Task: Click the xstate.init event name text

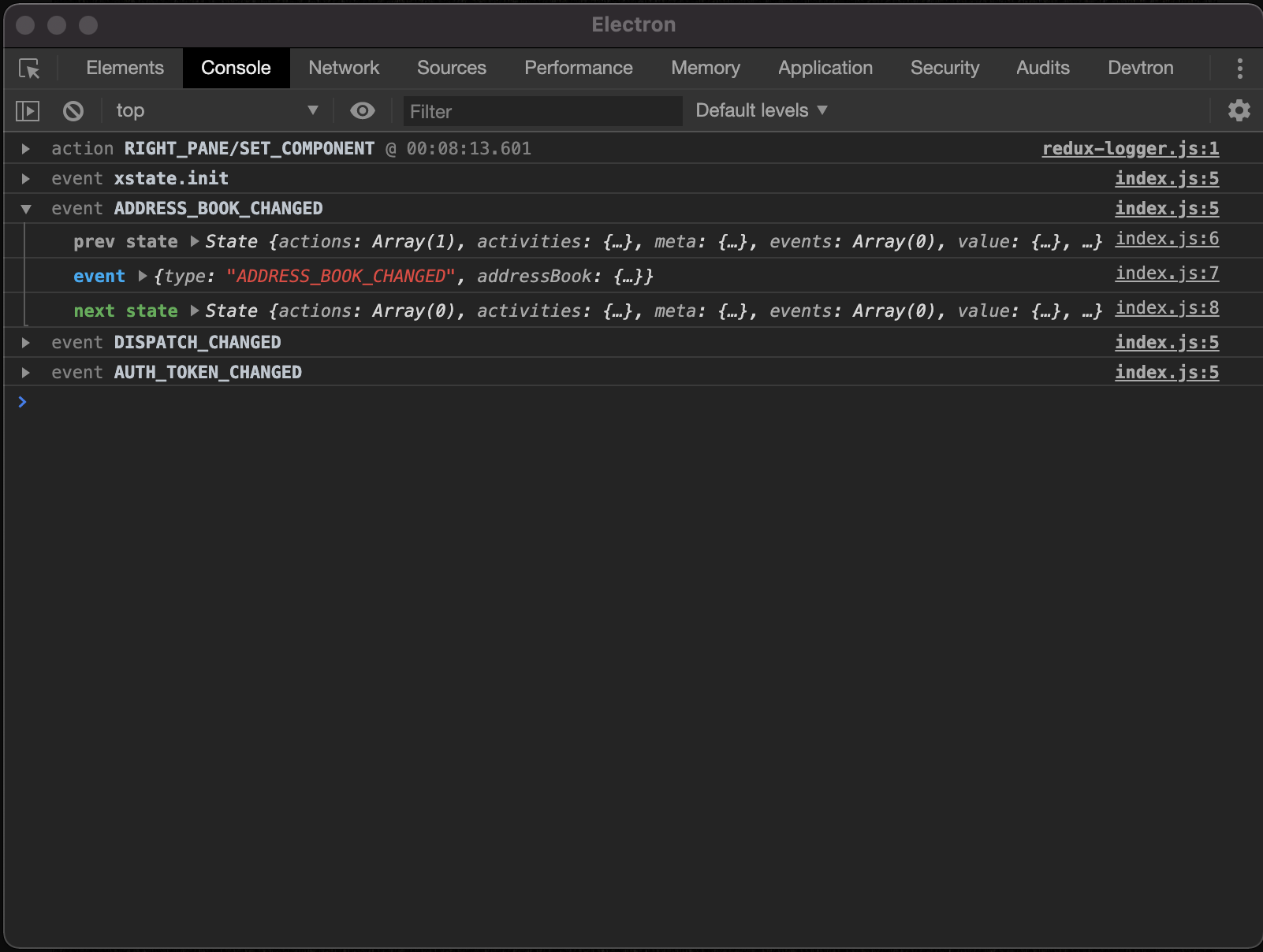Action: pyautogui.click(x=171, y=178)
